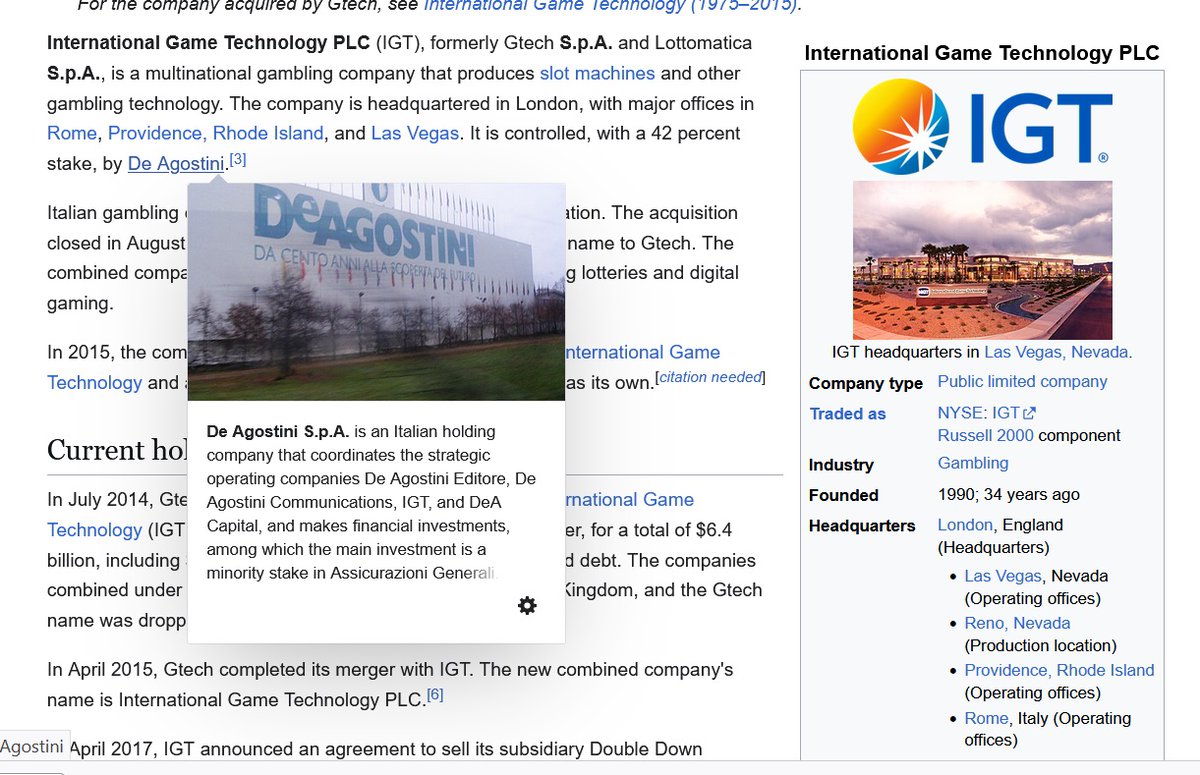Open the 'Reno, Nevada' link
The height and width of the screenshot is (775, 1200).
tap(1017, 623)
